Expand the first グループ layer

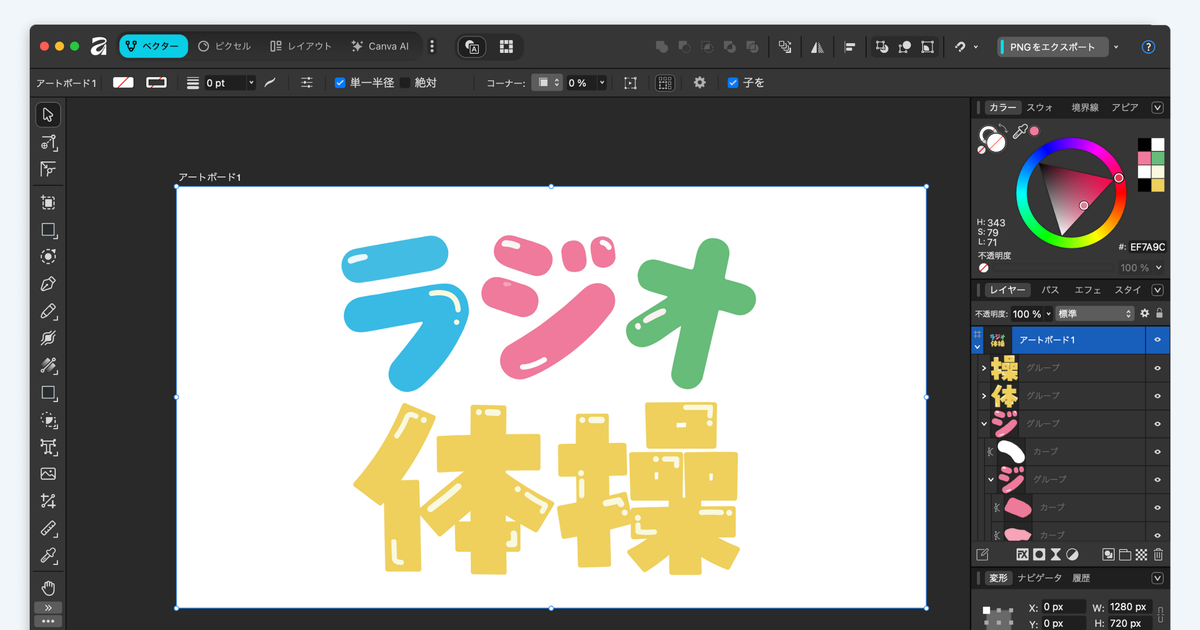[x=983, y=368]
